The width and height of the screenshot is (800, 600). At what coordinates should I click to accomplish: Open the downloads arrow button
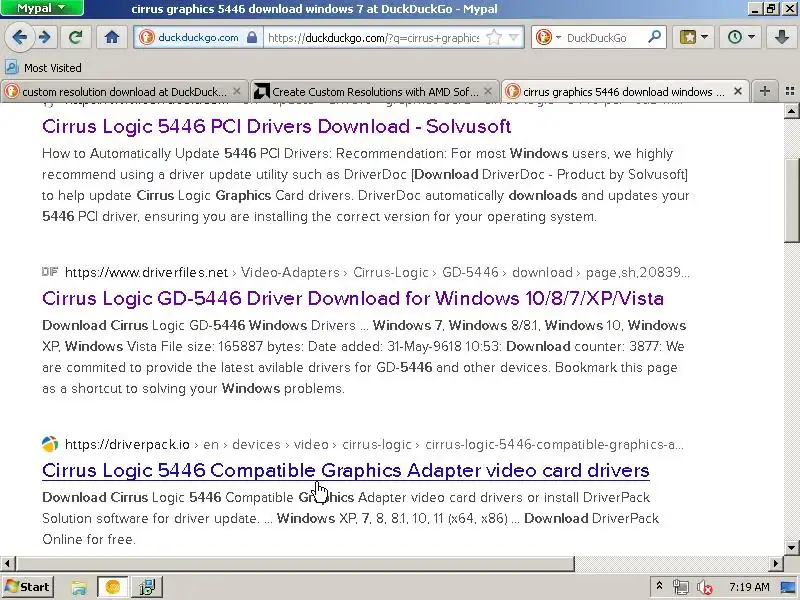click(x=781, y=37)
